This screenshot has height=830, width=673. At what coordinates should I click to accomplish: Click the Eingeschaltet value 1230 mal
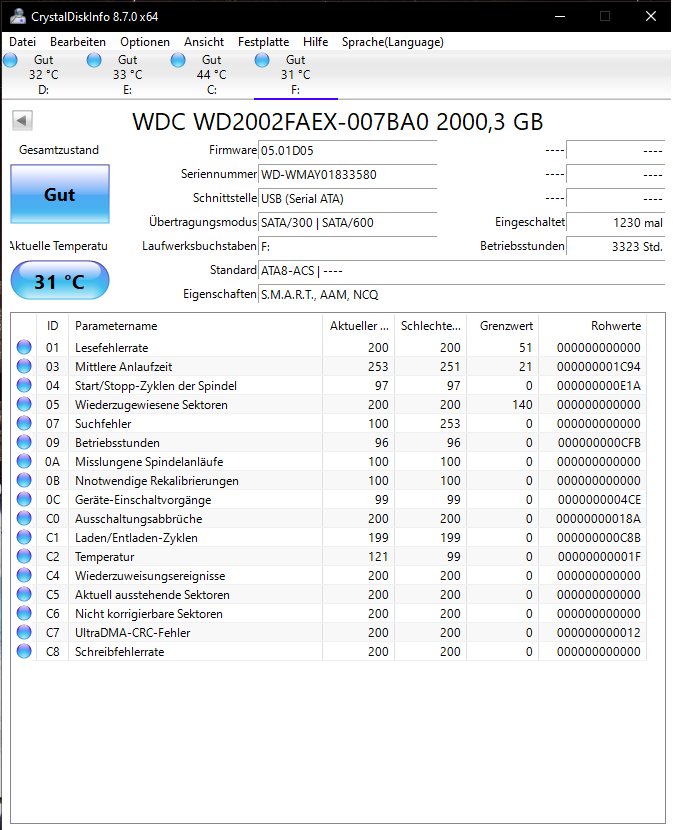tap(615, 223)
